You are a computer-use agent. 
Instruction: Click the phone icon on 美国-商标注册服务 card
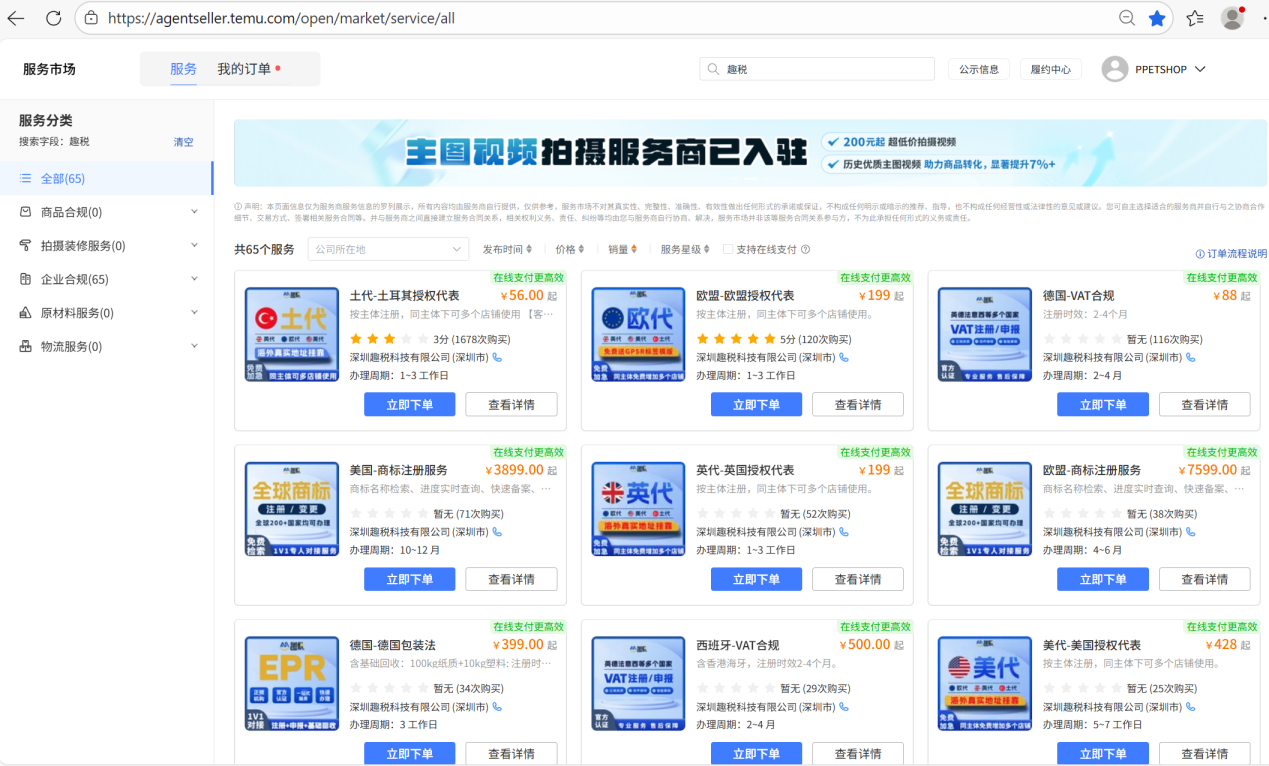pyautogui.click(x=497, y=532)
